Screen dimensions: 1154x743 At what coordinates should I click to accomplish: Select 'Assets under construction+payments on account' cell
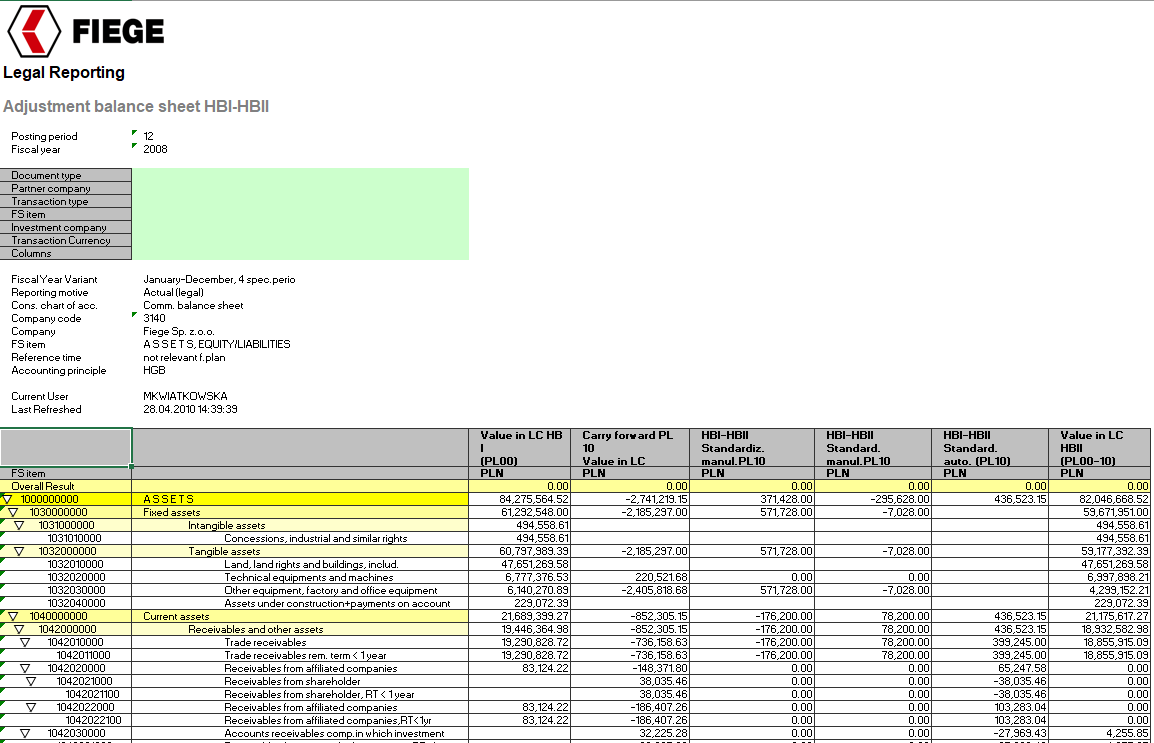(300, 603)
